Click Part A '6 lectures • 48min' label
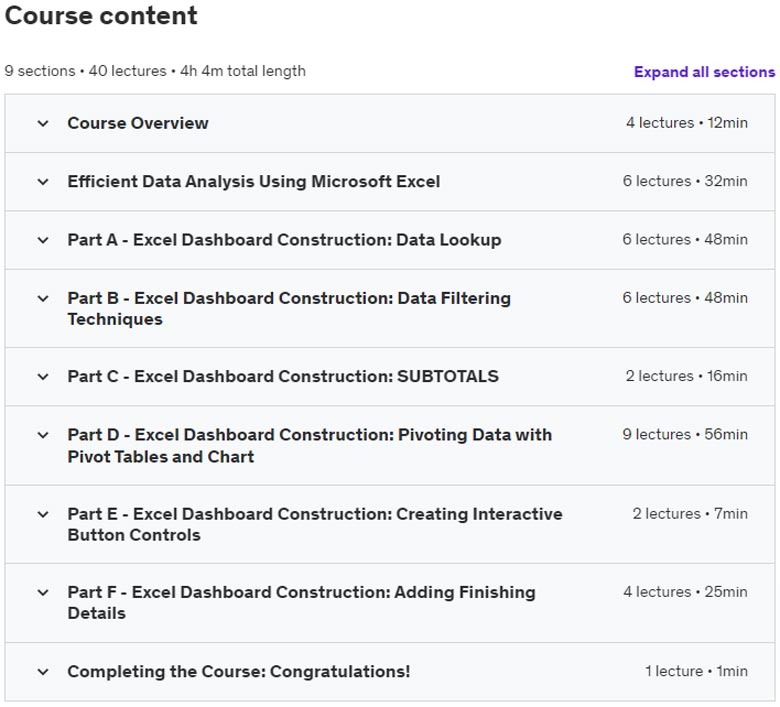The image size is (780, 707). pyautogui.click(x=685, y=239)
